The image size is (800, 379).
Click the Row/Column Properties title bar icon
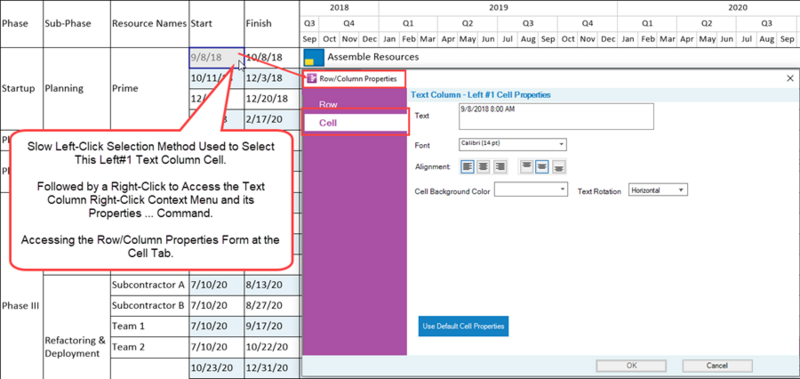click(311, 79)
